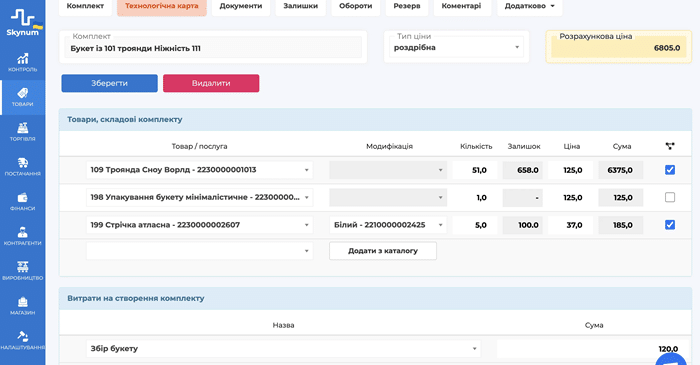Open the Магазин sidebar section

click(x=23, y=306)
